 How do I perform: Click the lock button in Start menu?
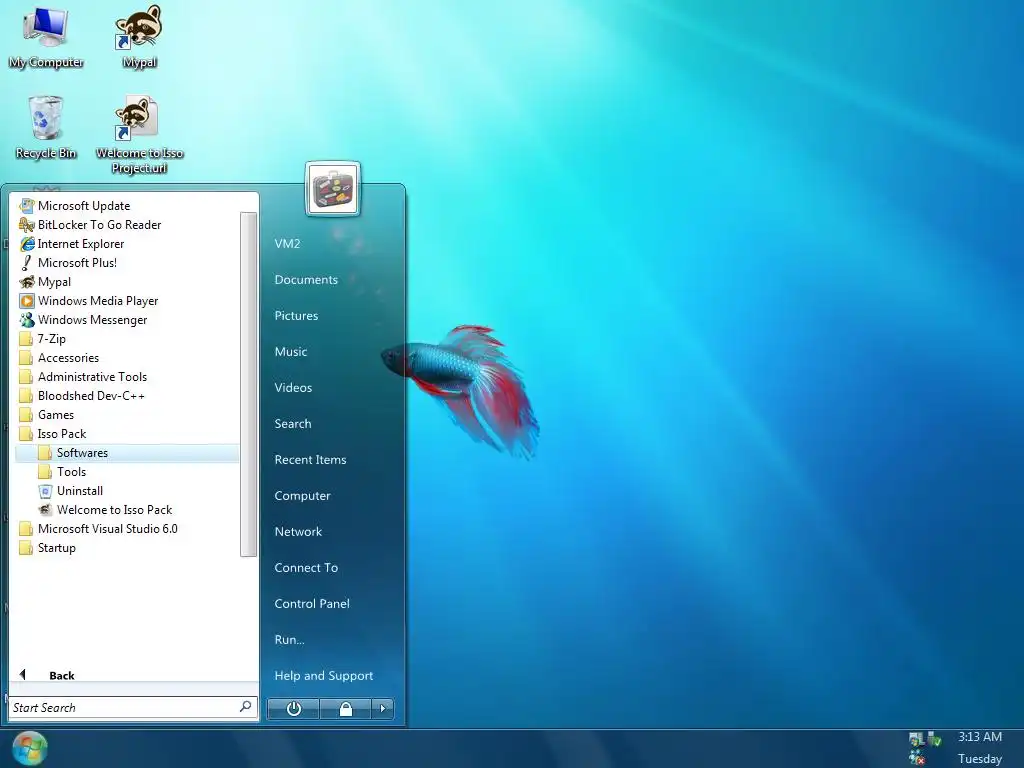(x=345, y=709)
